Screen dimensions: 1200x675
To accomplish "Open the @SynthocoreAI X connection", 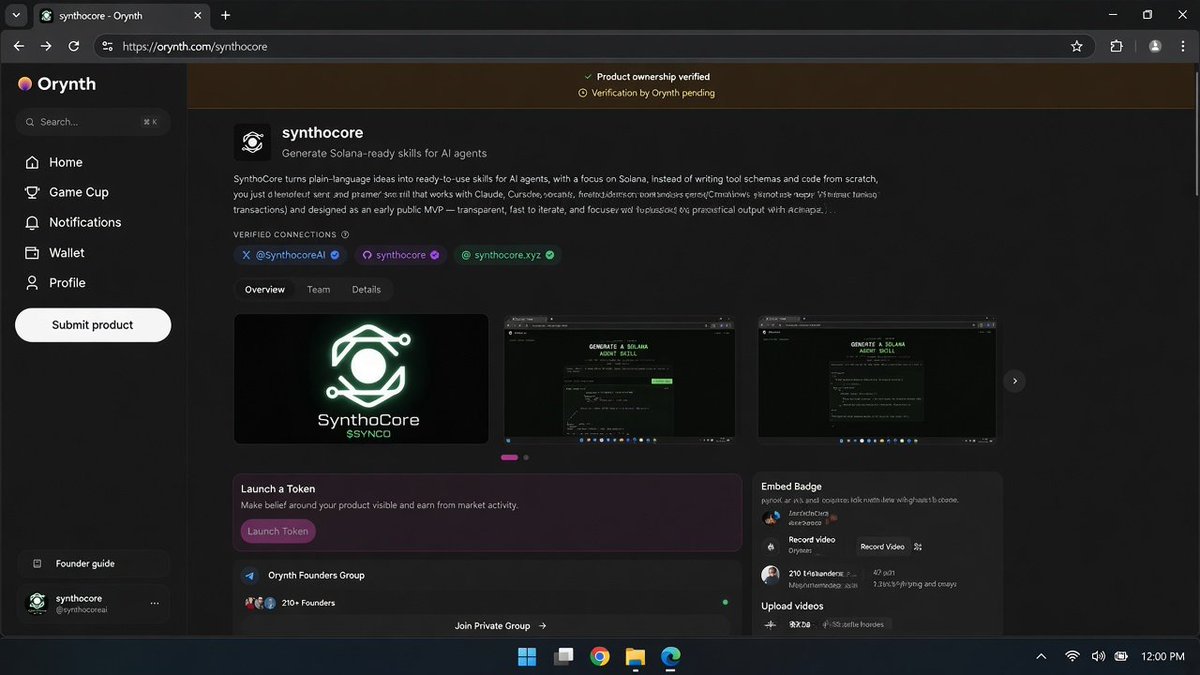I will (x=291, y=255).
